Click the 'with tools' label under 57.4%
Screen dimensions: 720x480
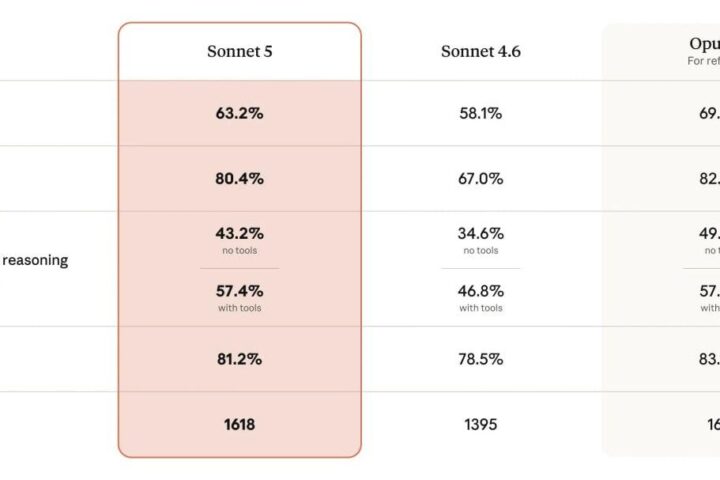[240, 308]
